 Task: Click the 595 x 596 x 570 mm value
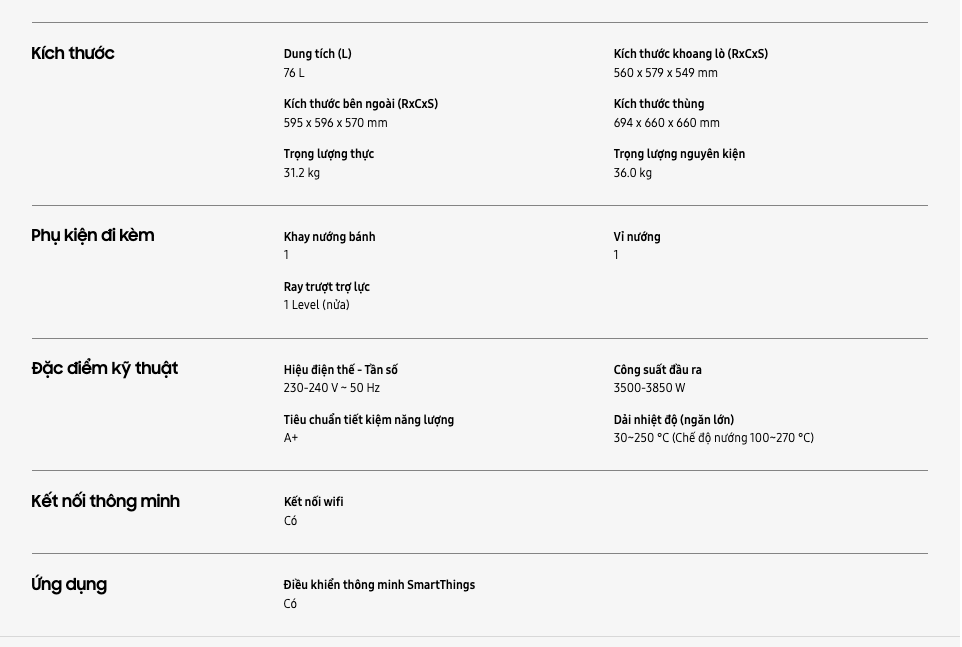click(x=335, y=123)
